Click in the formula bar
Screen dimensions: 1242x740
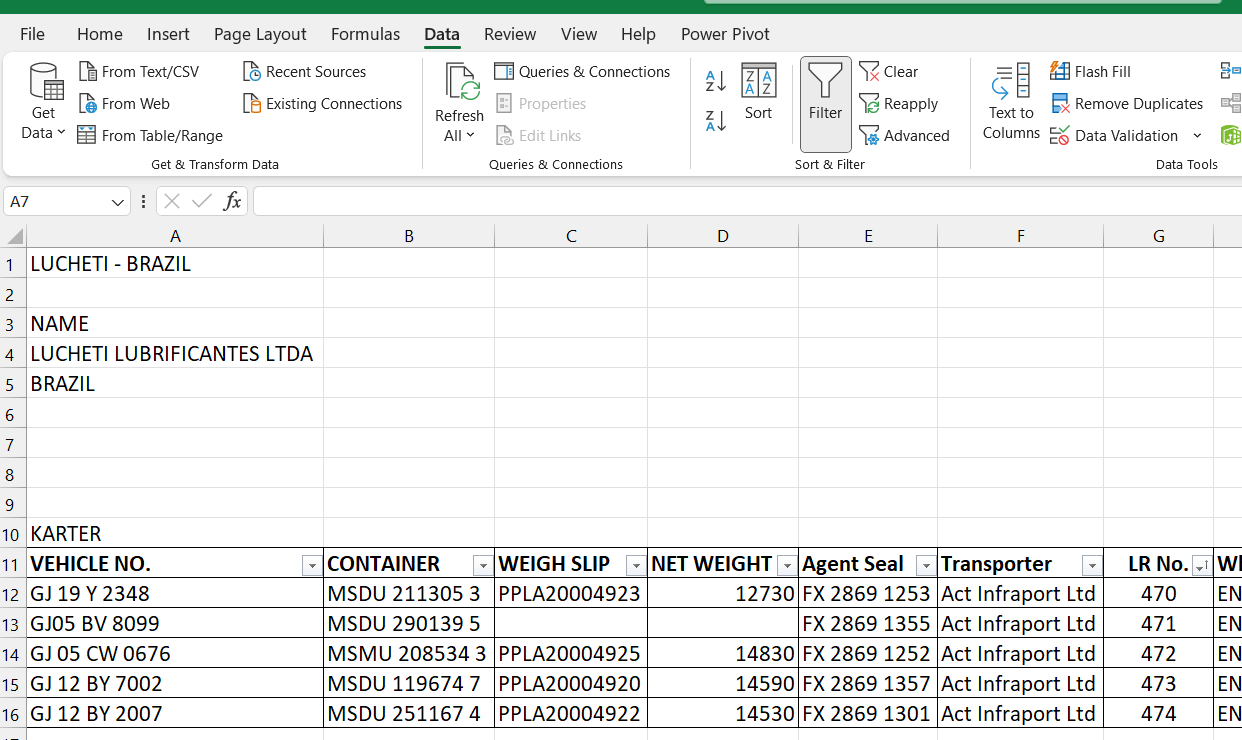click(x=747, y=202)
